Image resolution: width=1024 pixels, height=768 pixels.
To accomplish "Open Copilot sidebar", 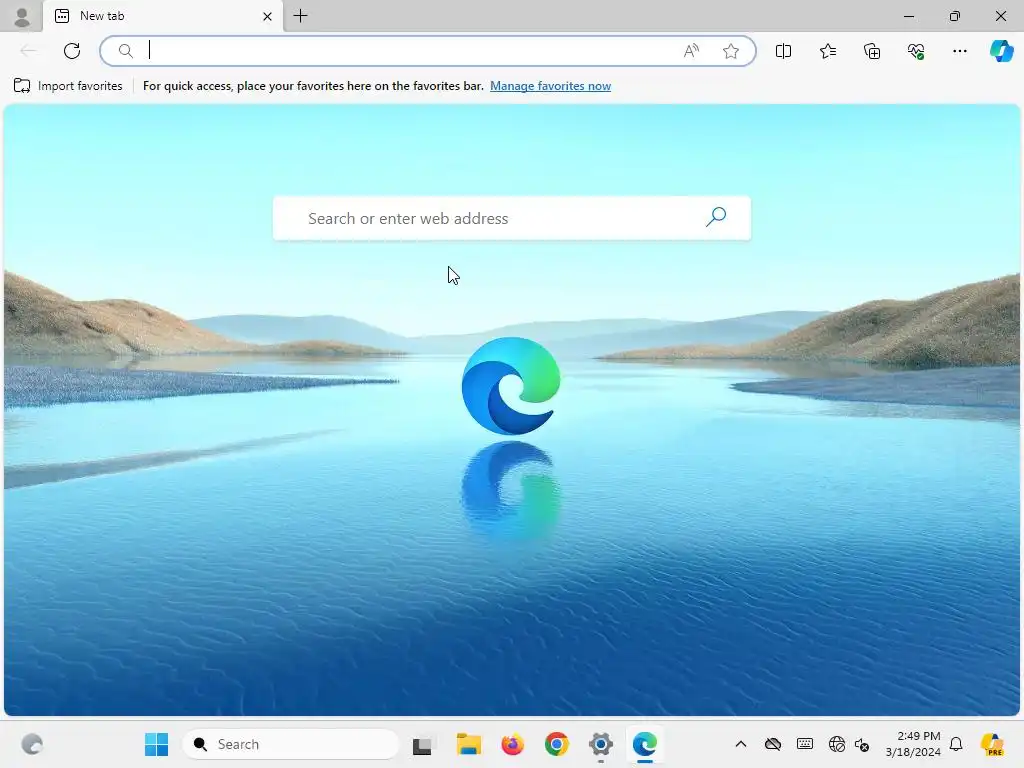I will coord(1001,51).
